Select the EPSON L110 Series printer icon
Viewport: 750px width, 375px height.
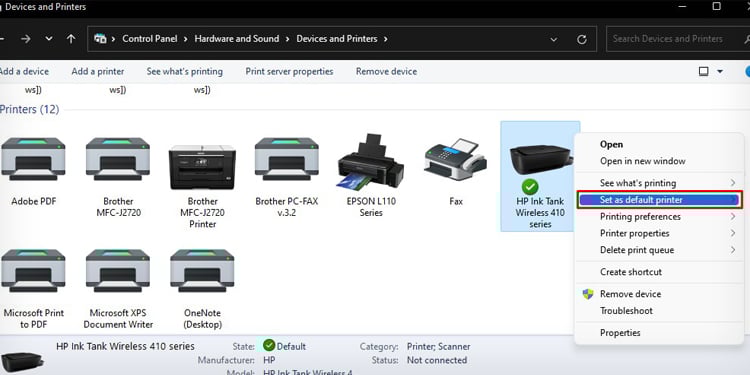[x=371, y=162]
